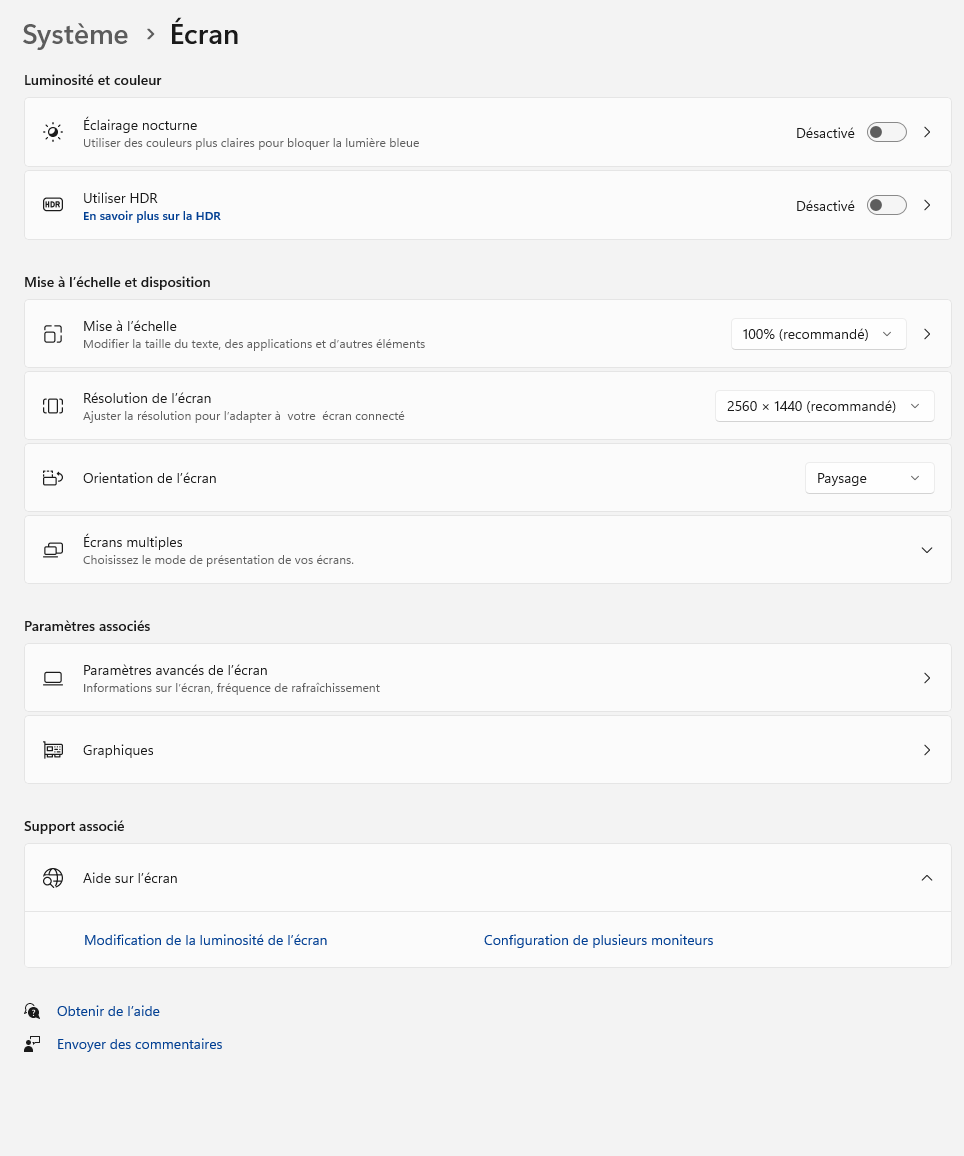Open the Paysage orientation dropdown
964x1156 pixels.
869,478
